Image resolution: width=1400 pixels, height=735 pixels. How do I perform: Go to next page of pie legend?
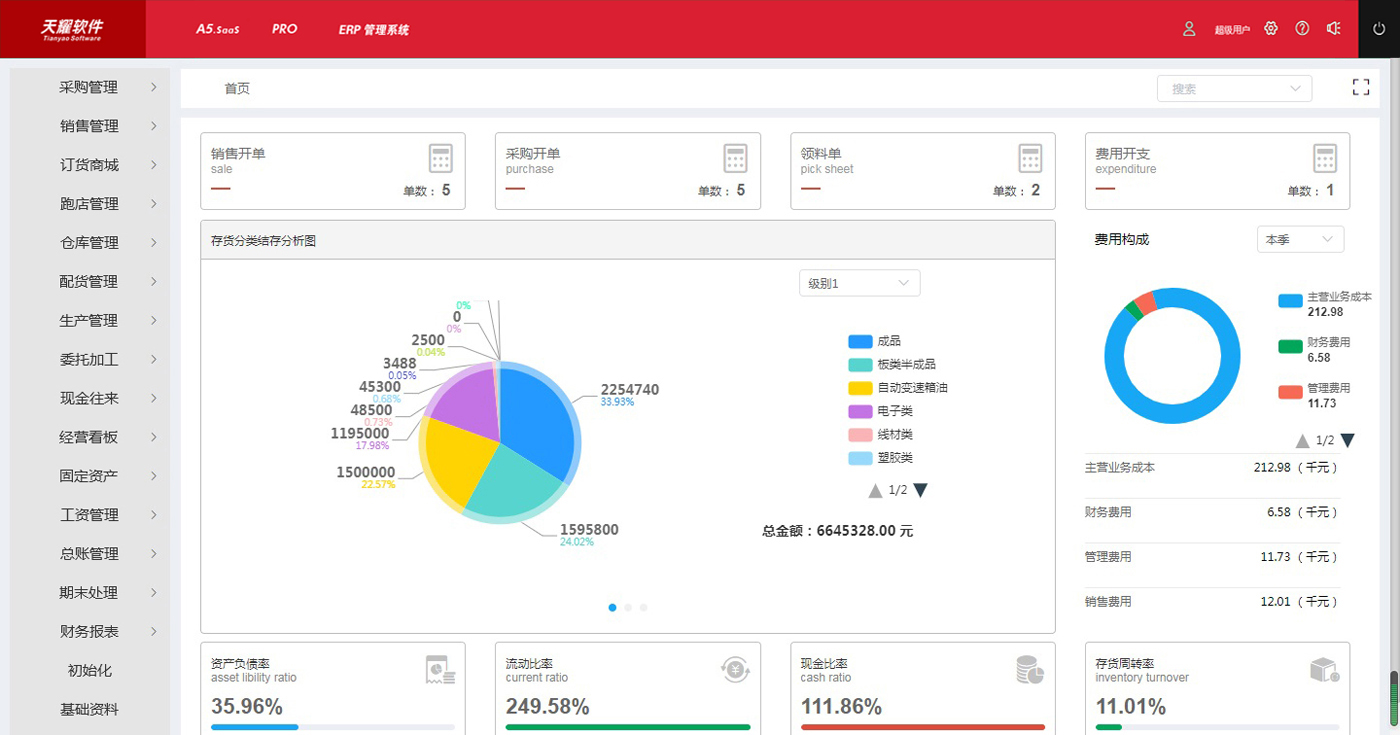pos(920,490)
